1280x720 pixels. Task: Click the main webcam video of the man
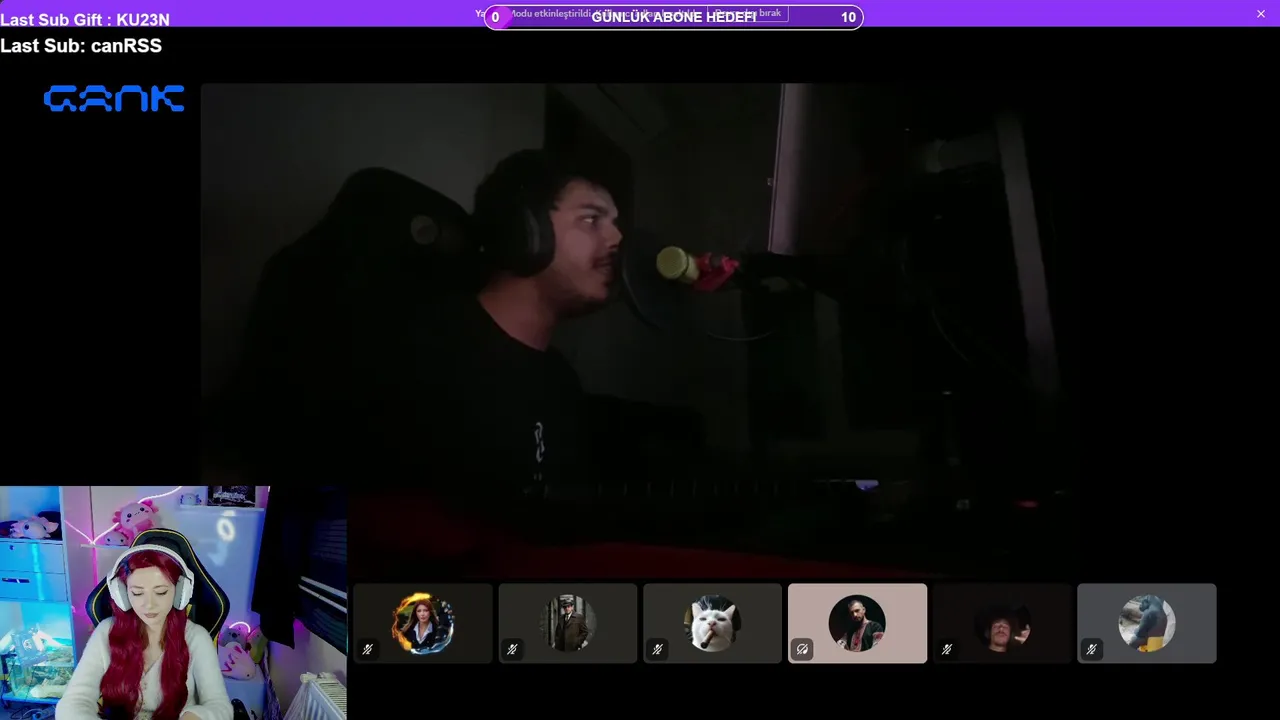click(640, 330)
